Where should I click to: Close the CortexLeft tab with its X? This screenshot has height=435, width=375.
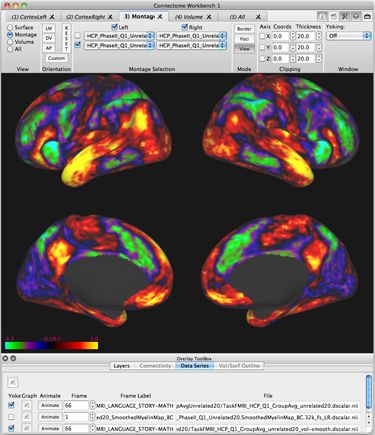52,16
